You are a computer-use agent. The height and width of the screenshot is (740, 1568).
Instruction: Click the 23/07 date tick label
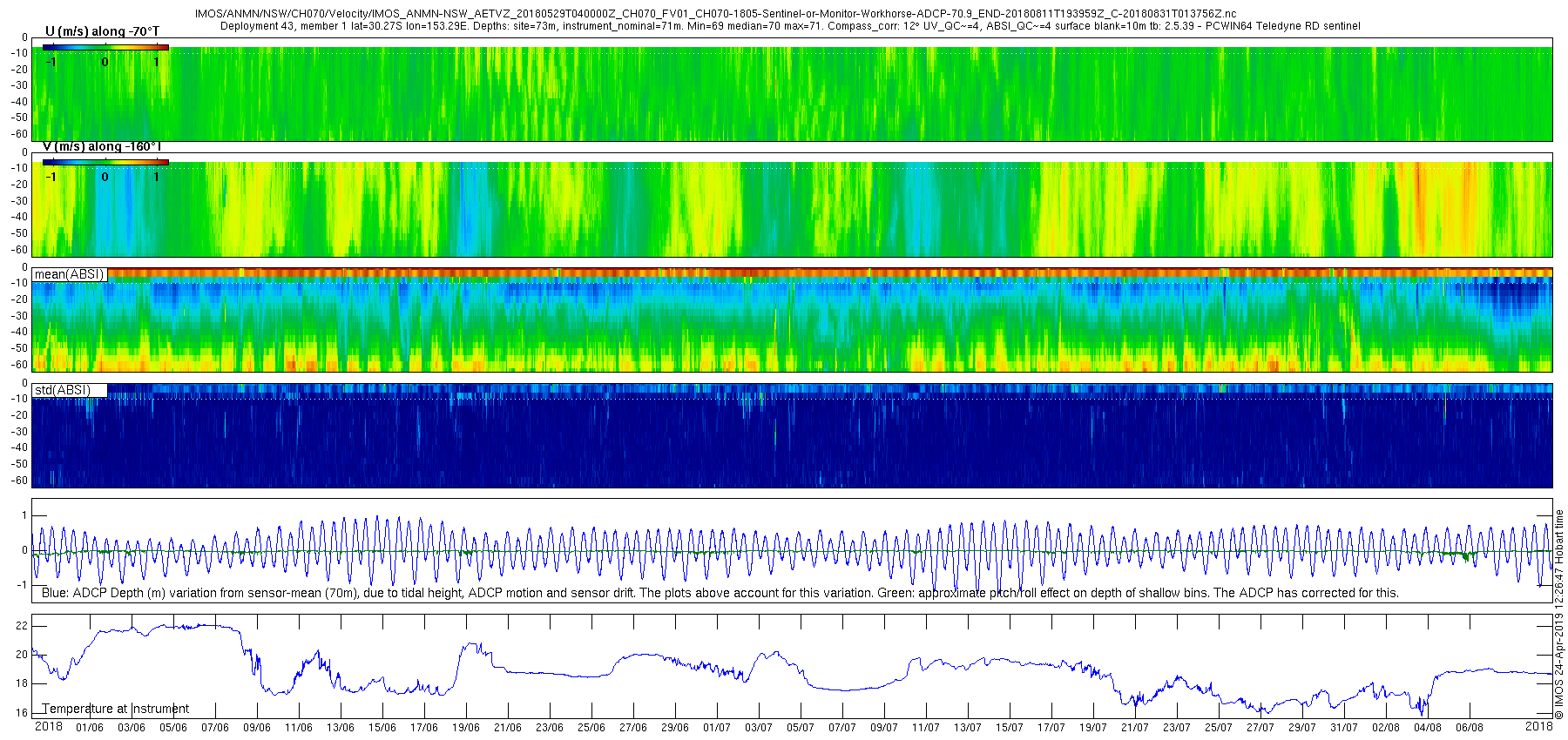tap(1177, 728)
